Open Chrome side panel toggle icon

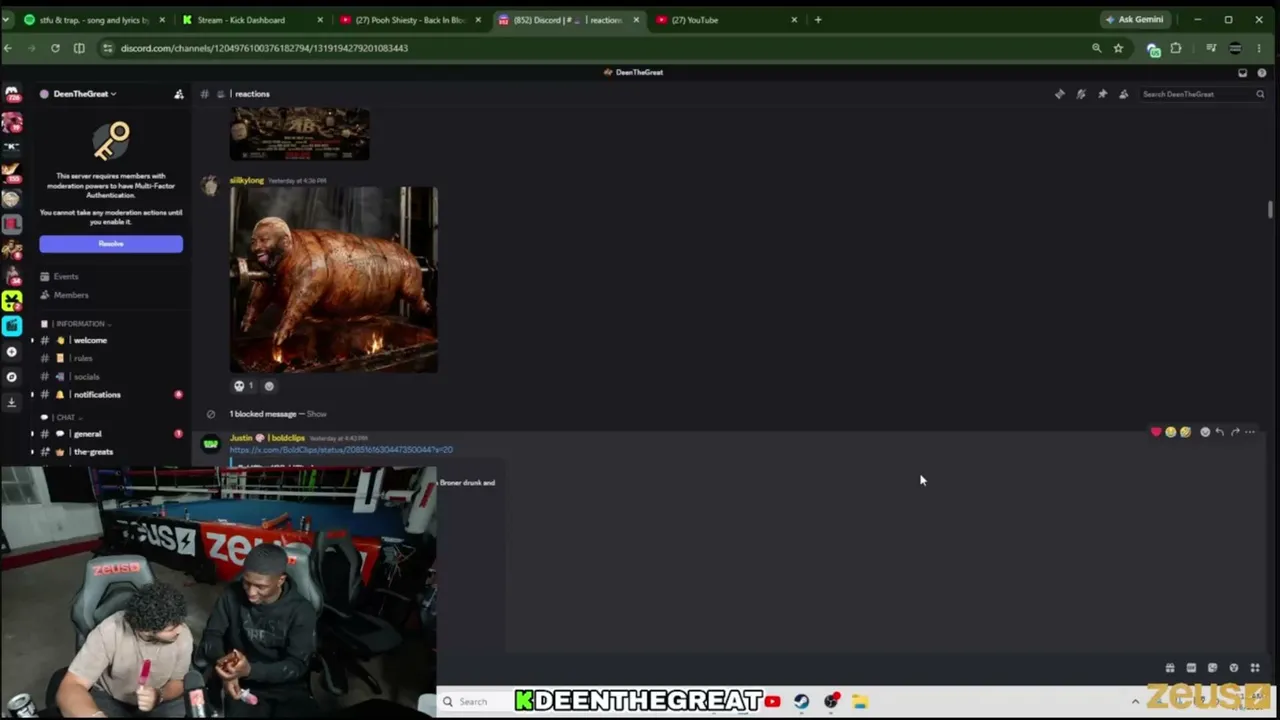point(79,48)
